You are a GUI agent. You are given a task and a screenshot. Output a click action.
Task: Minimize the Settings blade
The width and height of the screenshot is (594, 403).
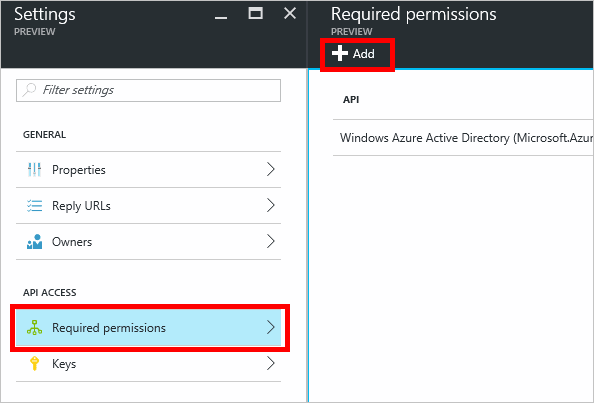(221, 17)
